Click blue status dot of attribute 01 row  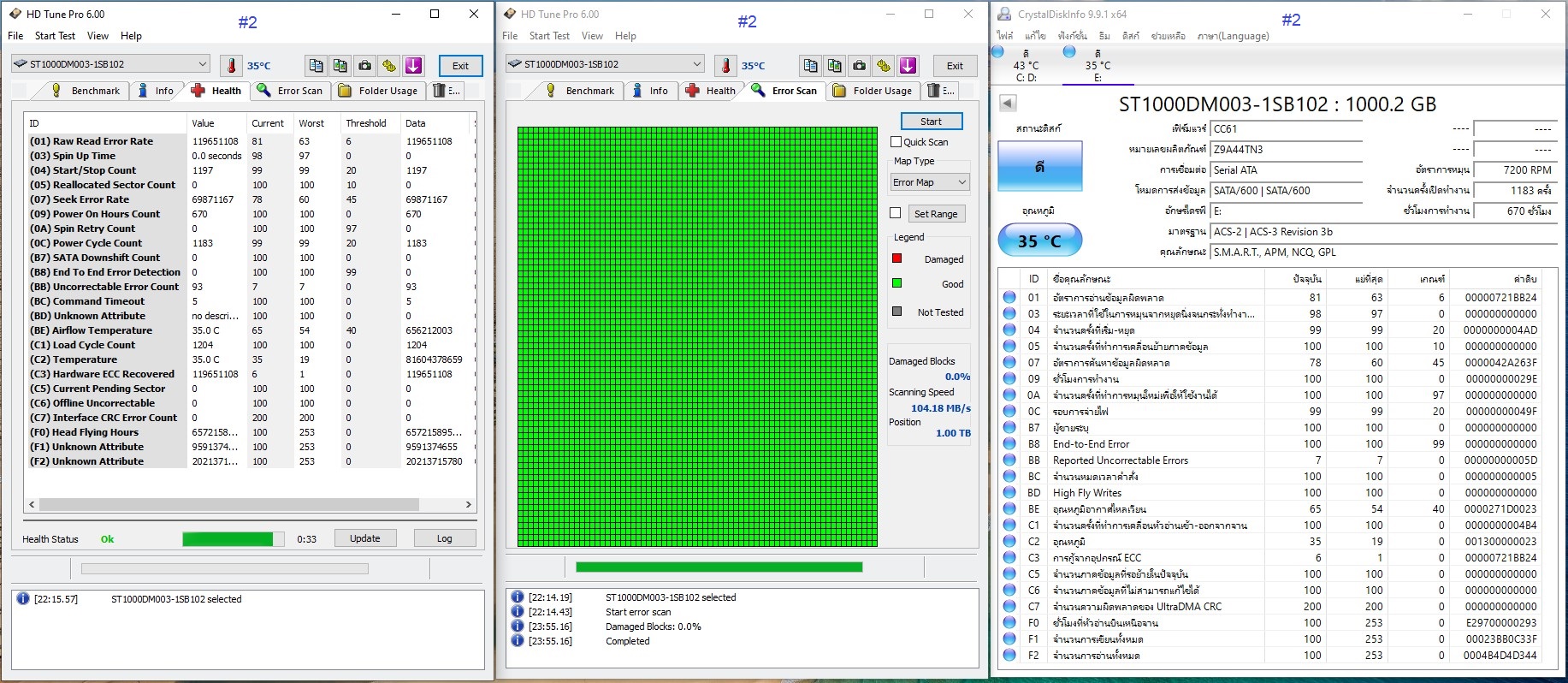(x=1009, y=298)
